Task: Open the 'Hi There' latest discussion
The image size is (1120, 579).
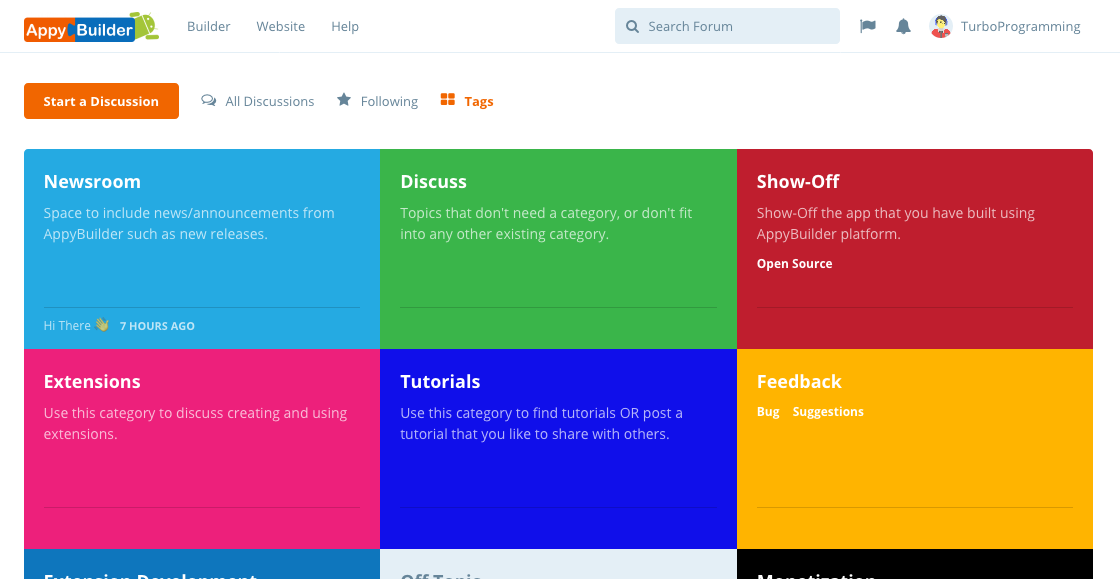Action: click(76, 326)
